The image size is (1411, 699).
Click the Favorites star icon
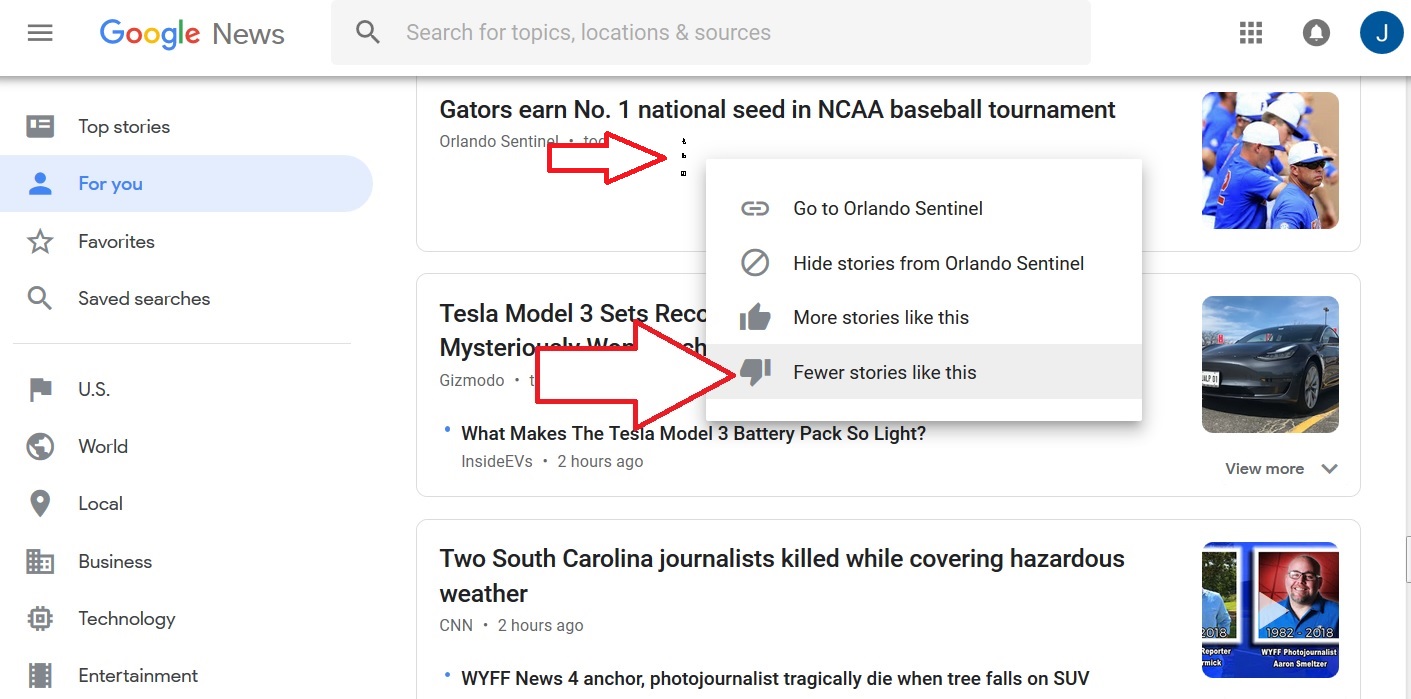(x=40, y=241)
